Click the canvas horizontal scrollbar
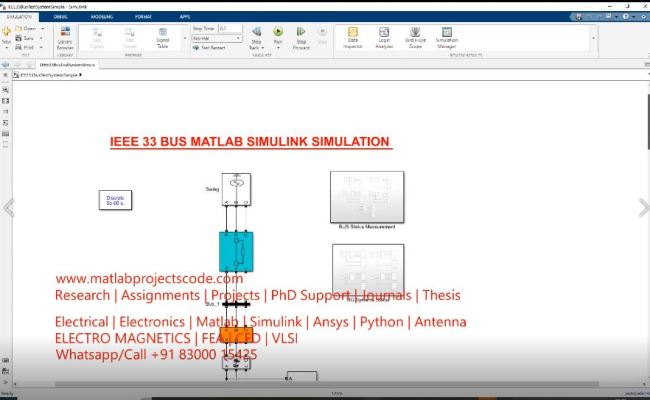The height and width of the screenshot is (400, 650). (x=327, y=384)
